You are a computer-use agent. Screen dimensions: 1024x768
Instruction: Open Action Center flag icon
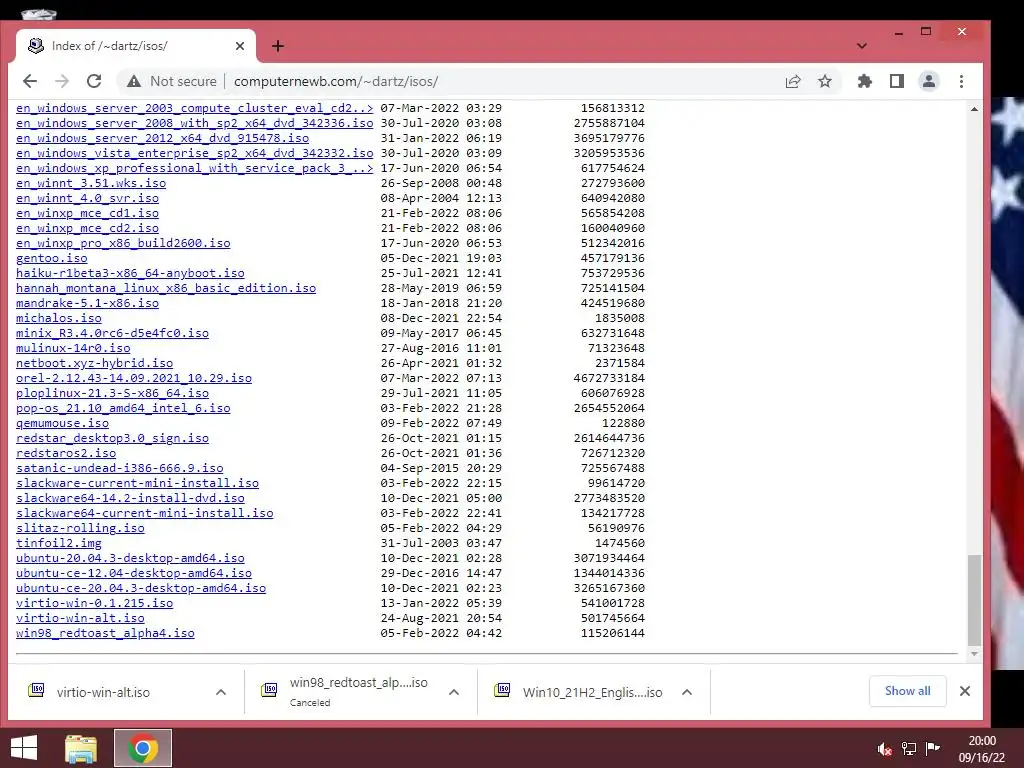click(x=933, y=749)
